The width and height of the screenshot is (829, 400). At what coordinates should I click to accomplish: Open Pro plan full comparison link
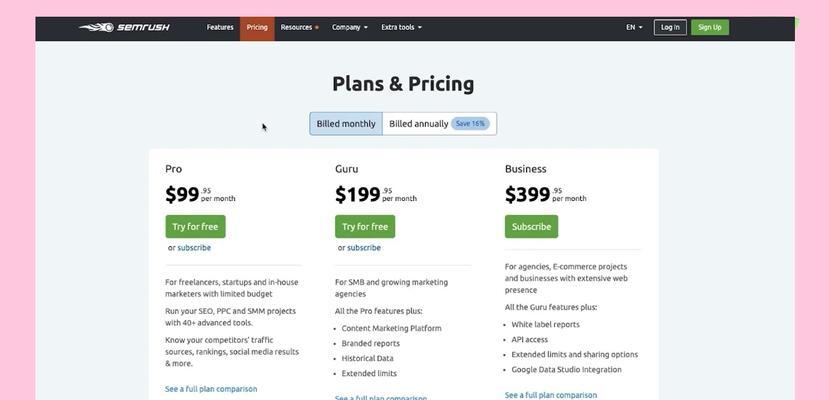coord(211,389)
